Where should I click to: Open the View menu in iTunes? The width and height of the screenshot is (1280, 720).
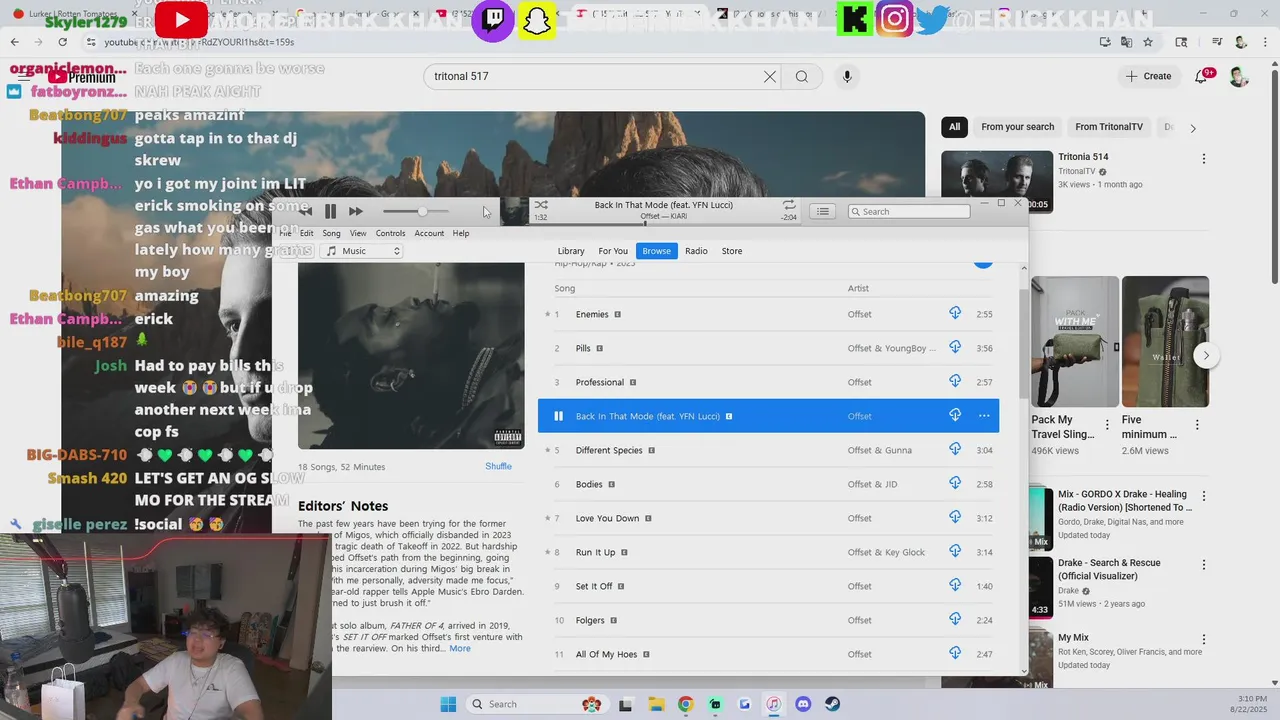[x=358, y=233]
